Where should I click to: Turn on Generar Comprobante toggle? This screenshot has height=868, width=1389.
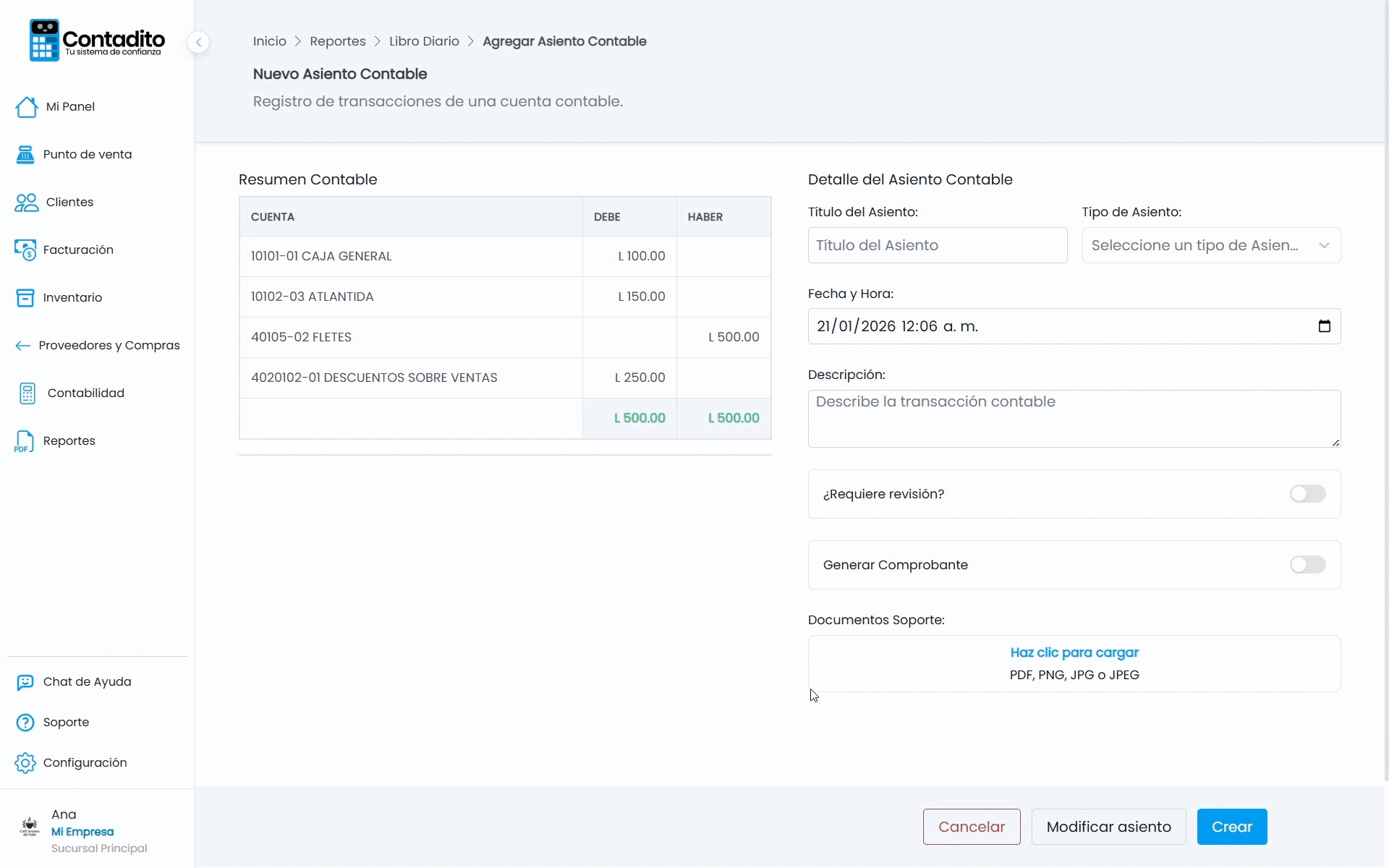1307,565
